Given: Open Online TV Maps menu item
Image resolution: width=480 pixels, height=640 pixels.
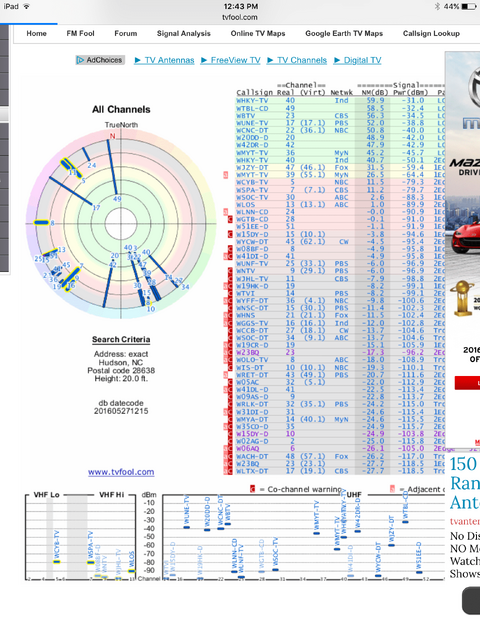Looking at the screenshot, I should coord(258,33).
